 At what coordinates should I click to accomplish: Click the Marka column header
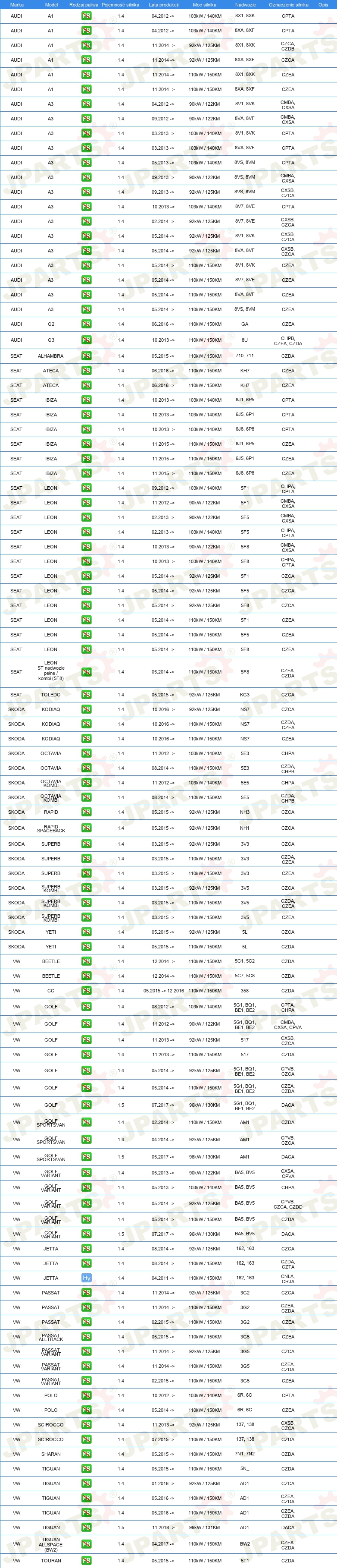point(16,4)
